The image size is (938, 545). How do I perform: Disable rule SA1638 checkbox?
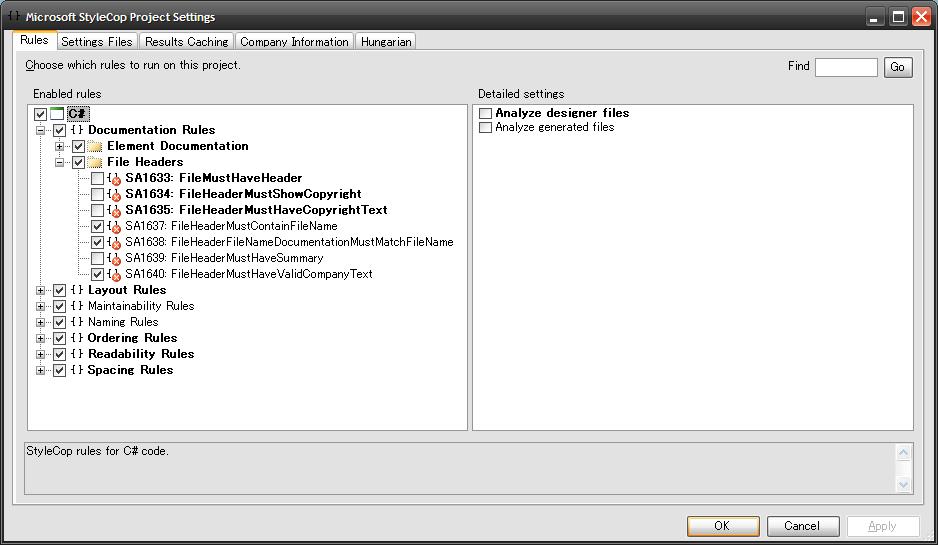tap(98, 242)
